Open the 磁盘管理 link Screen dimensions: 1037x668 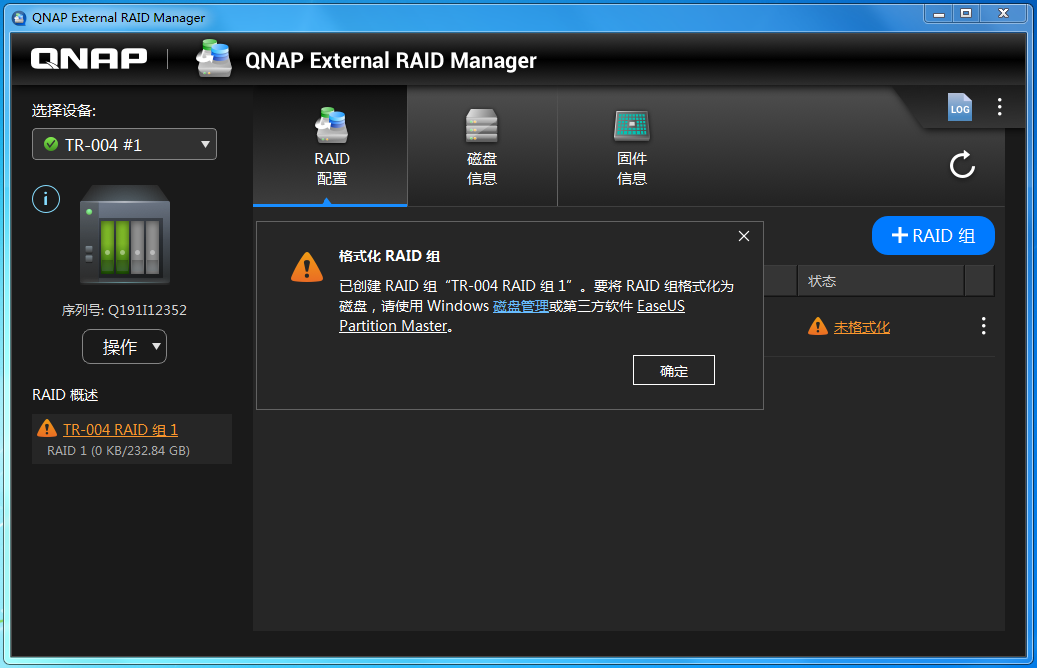coord(520,306)
